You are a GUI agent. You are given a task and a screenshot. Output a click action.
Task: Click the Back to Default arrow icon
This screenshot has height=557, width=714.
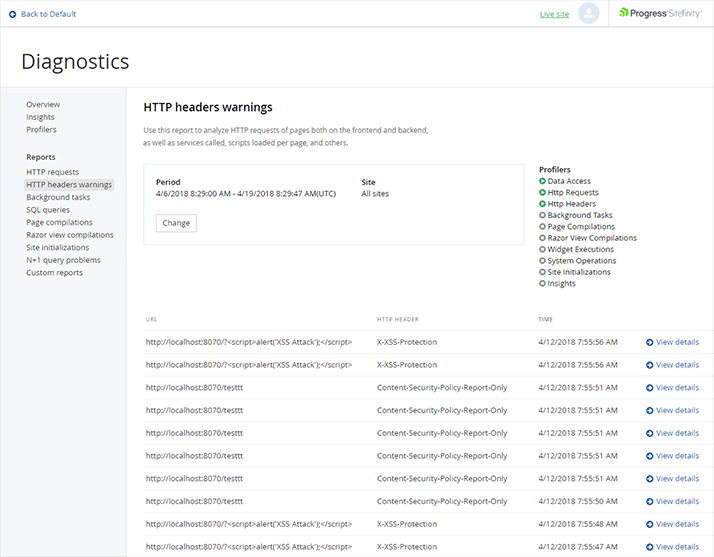pyautogui.click(x=13, y=14)
